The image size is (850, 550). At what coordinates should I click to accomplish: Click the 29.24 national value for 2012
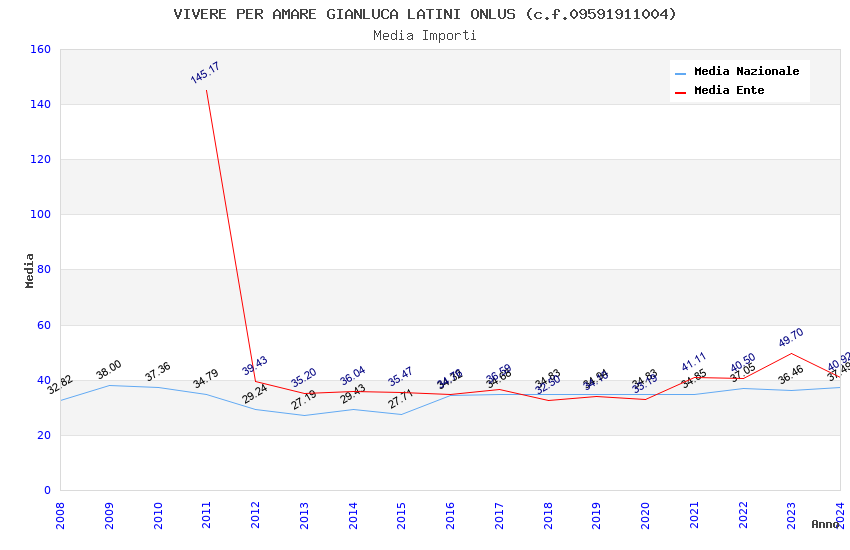(x=255, y=394)
